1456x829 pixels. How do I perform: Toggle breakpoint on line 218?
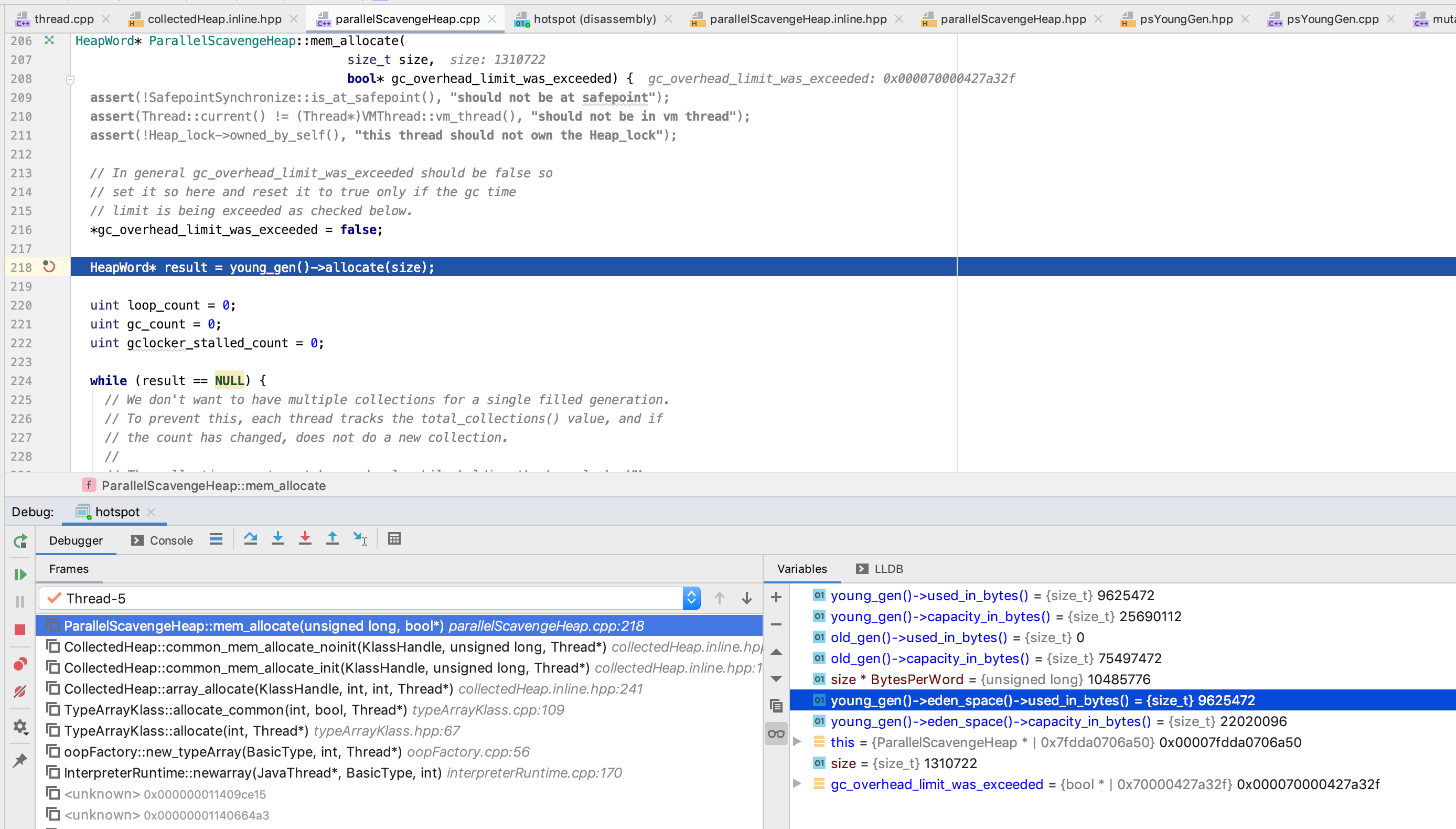click(49, 267)
